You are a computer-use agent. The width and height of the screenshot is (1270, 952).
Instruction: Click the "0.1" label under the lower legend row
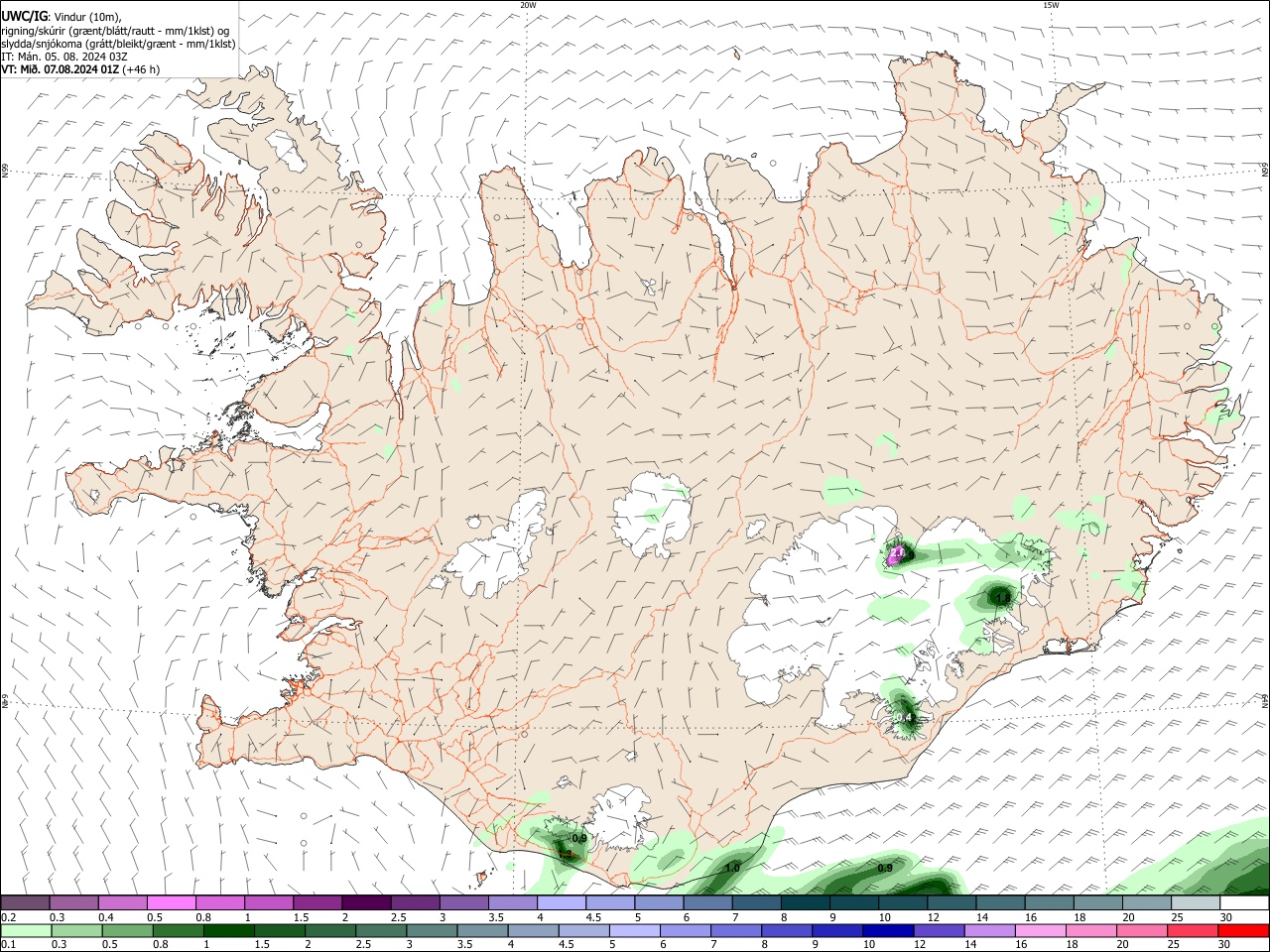9,944
